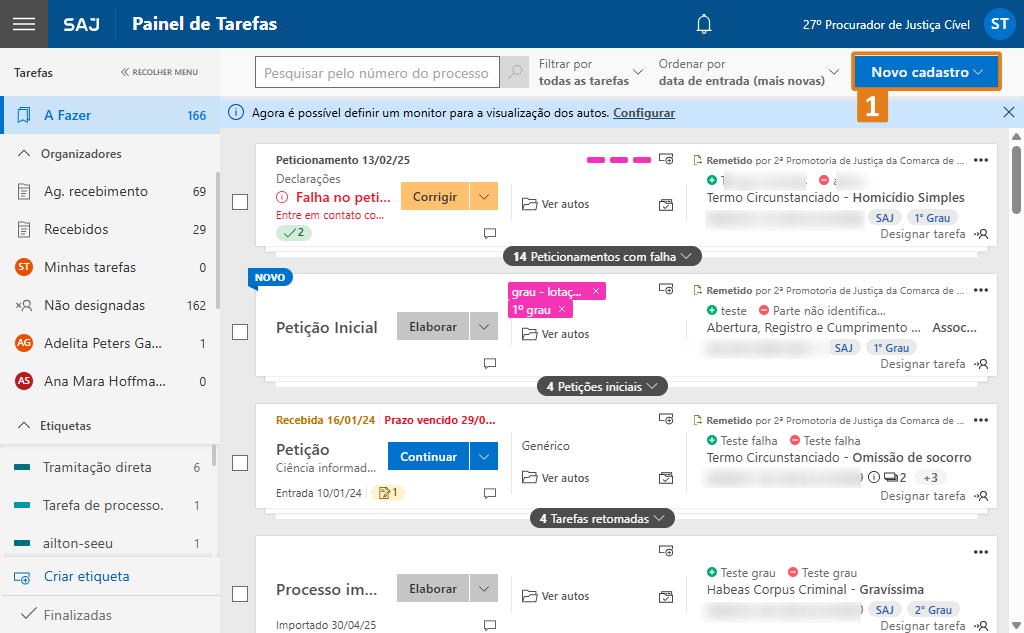The width and height of the screenshot is (1024, 633).
Task: Open the A Fazer task list
Action: (x=68, y=115)
